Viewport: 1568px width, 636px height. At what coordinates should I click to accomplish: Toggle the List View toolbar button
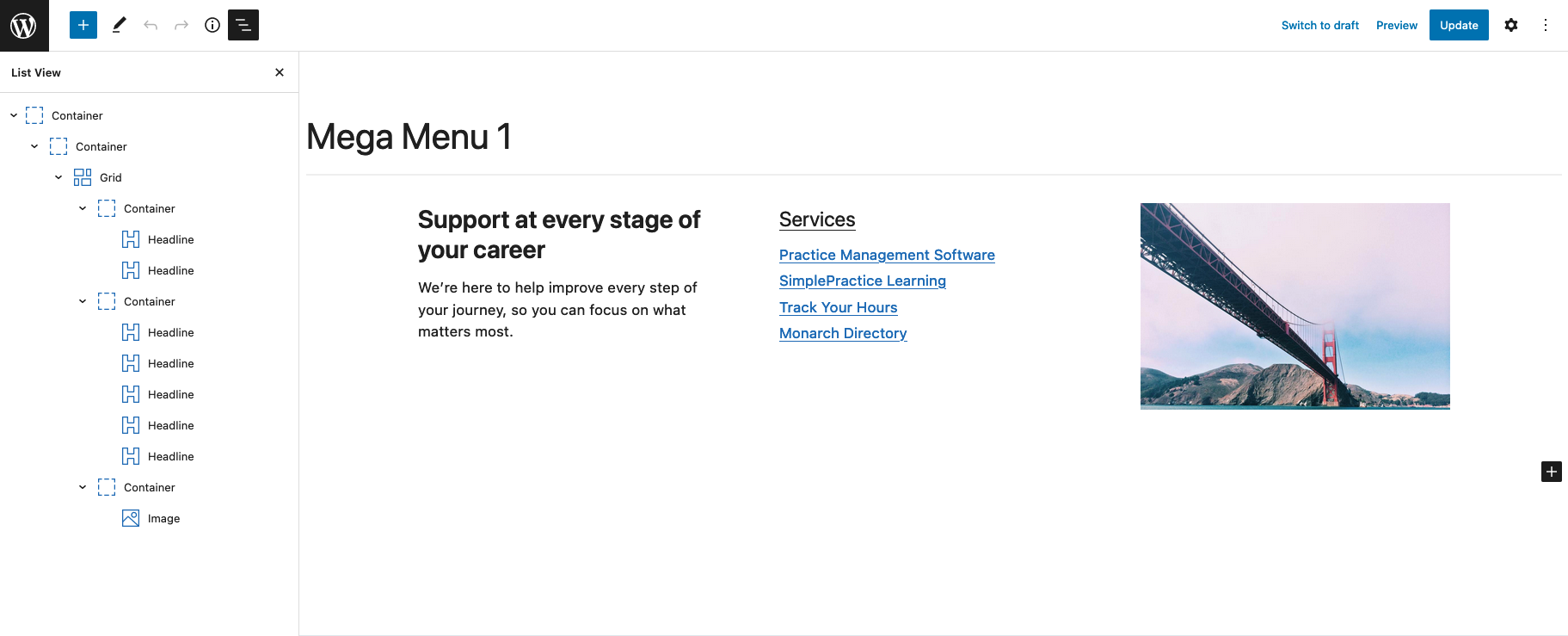pos(243,25)
